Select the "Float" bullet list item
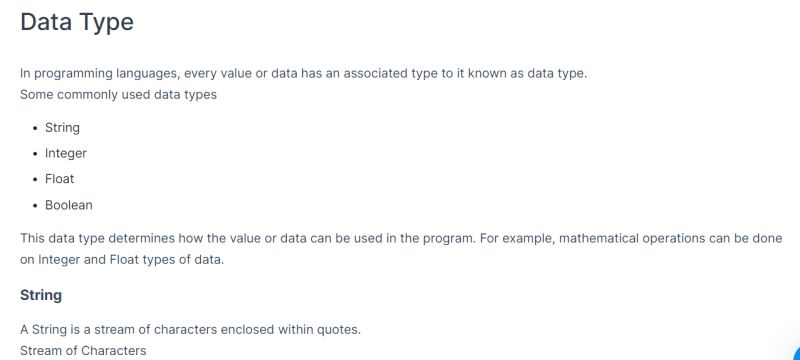 (60, 179)
